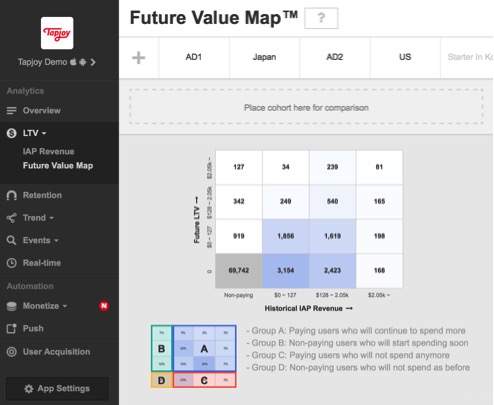
Task: Add a new cohort with plus icon
Action: coord(139,58)
